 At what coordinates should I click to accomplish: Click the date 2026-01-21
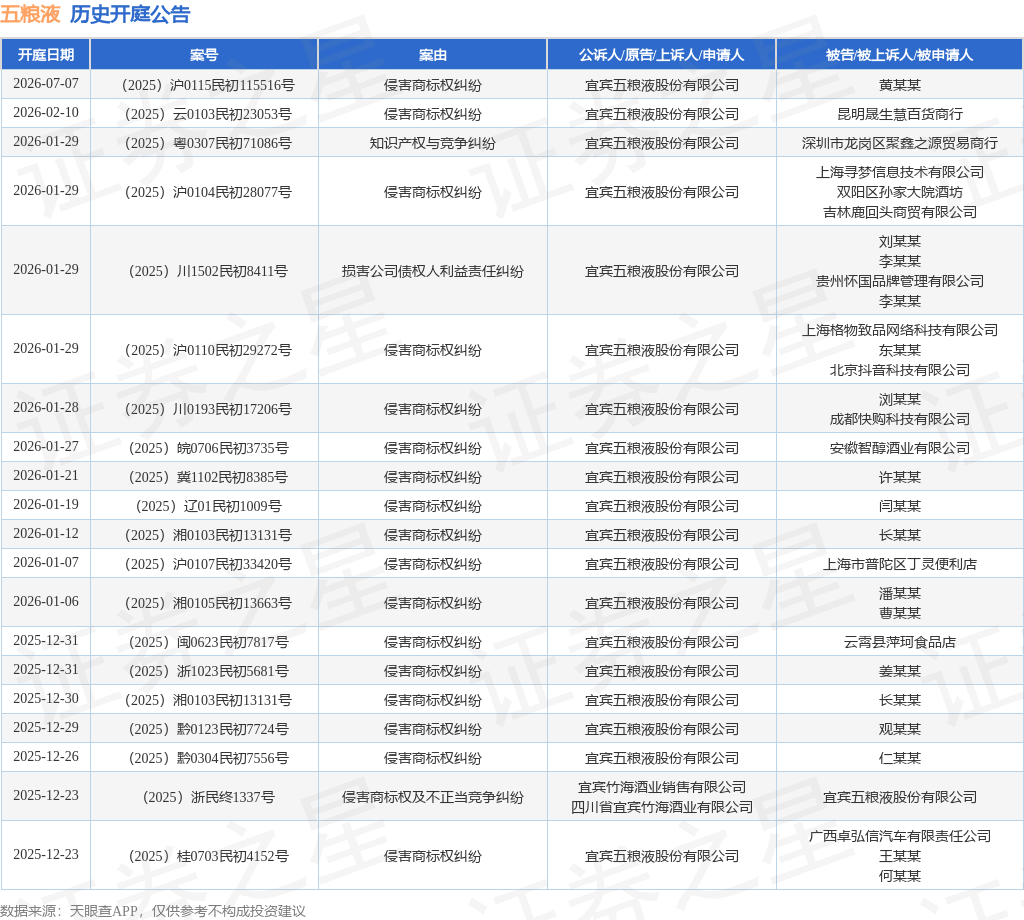tap(46, 475)
